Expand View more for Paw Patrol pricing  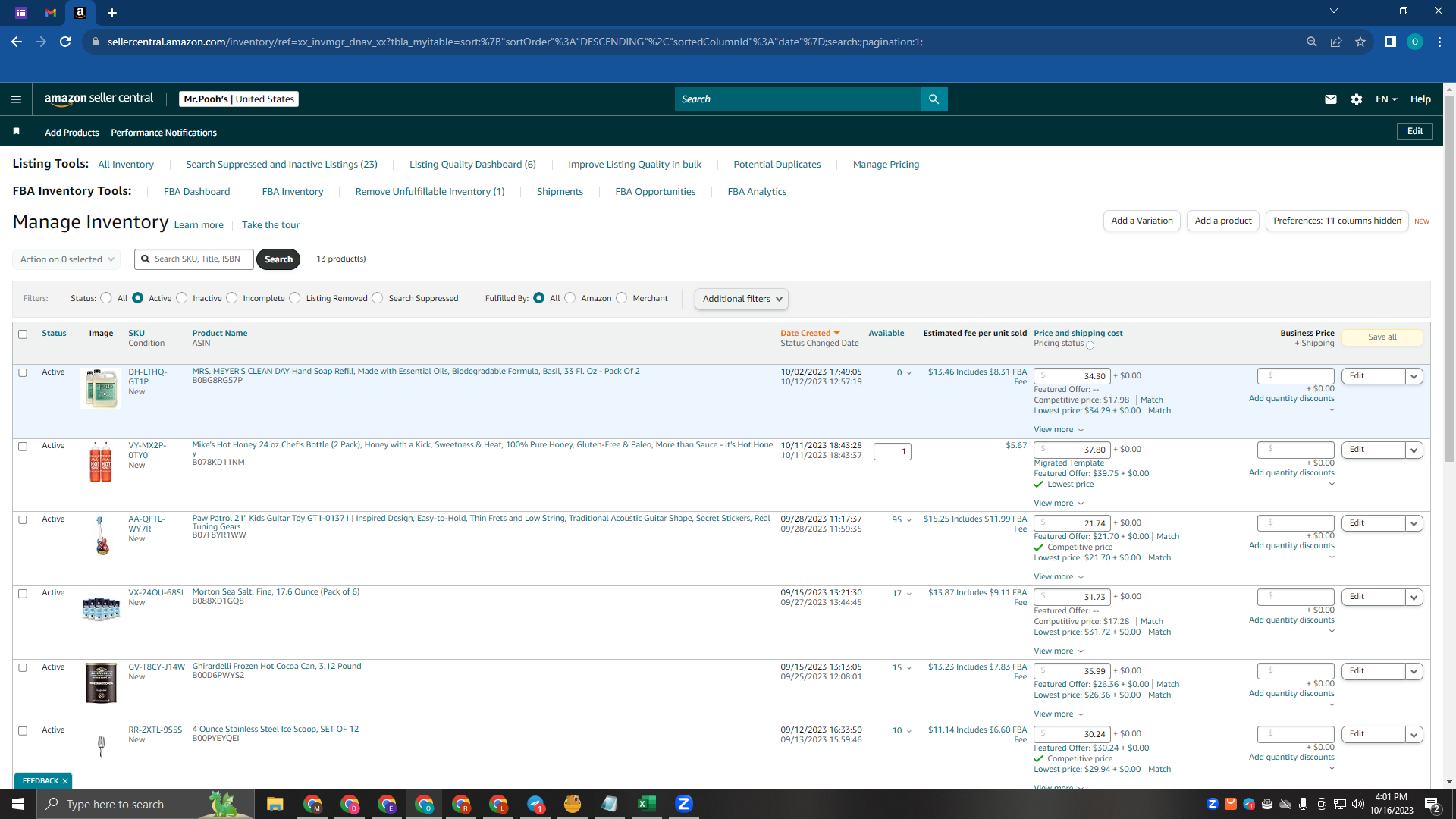pos(1059,577)
